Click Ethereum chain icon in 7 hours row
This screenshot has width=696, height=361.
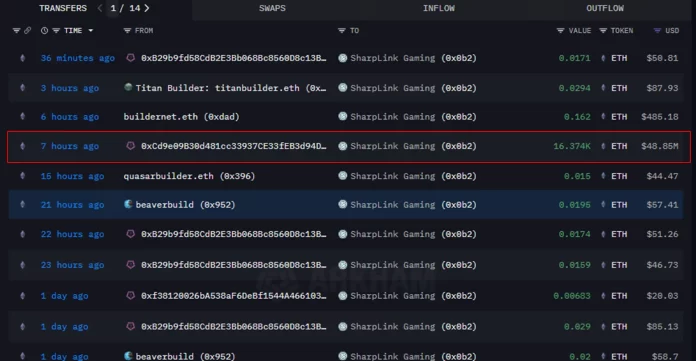coord(23,146)
